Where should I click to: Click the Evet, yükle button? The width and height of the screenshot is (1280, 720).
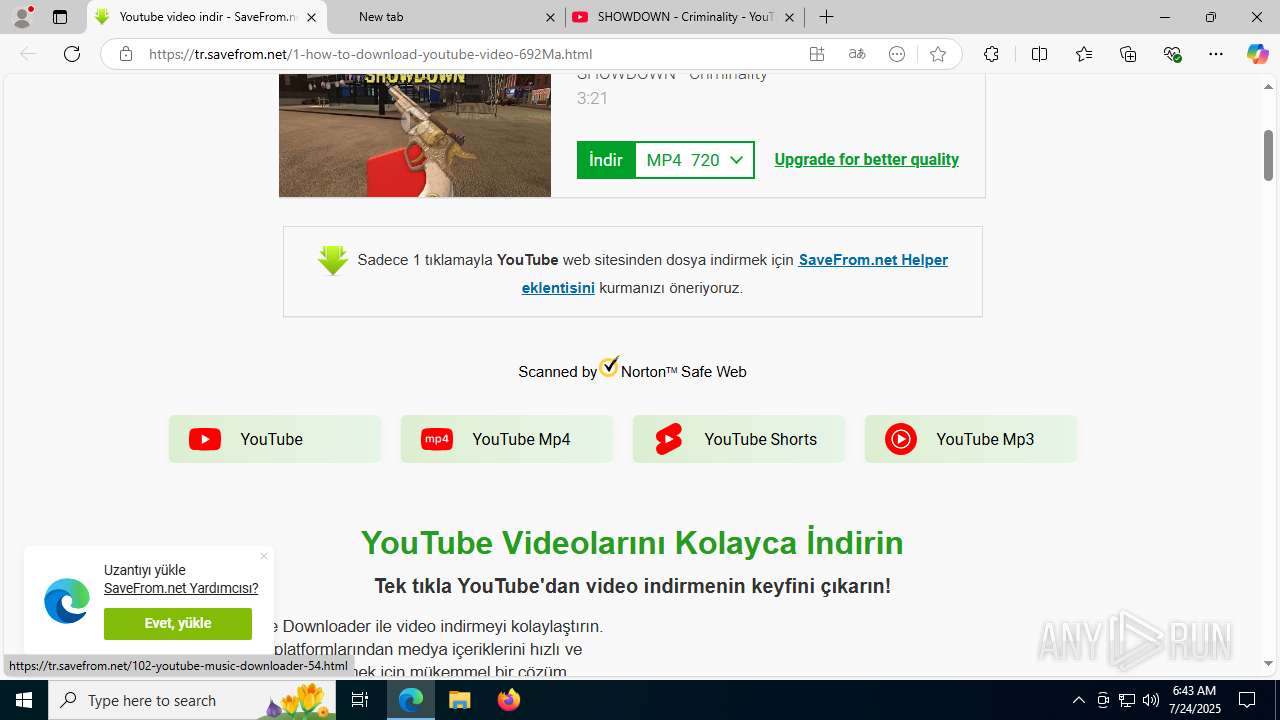178,623
